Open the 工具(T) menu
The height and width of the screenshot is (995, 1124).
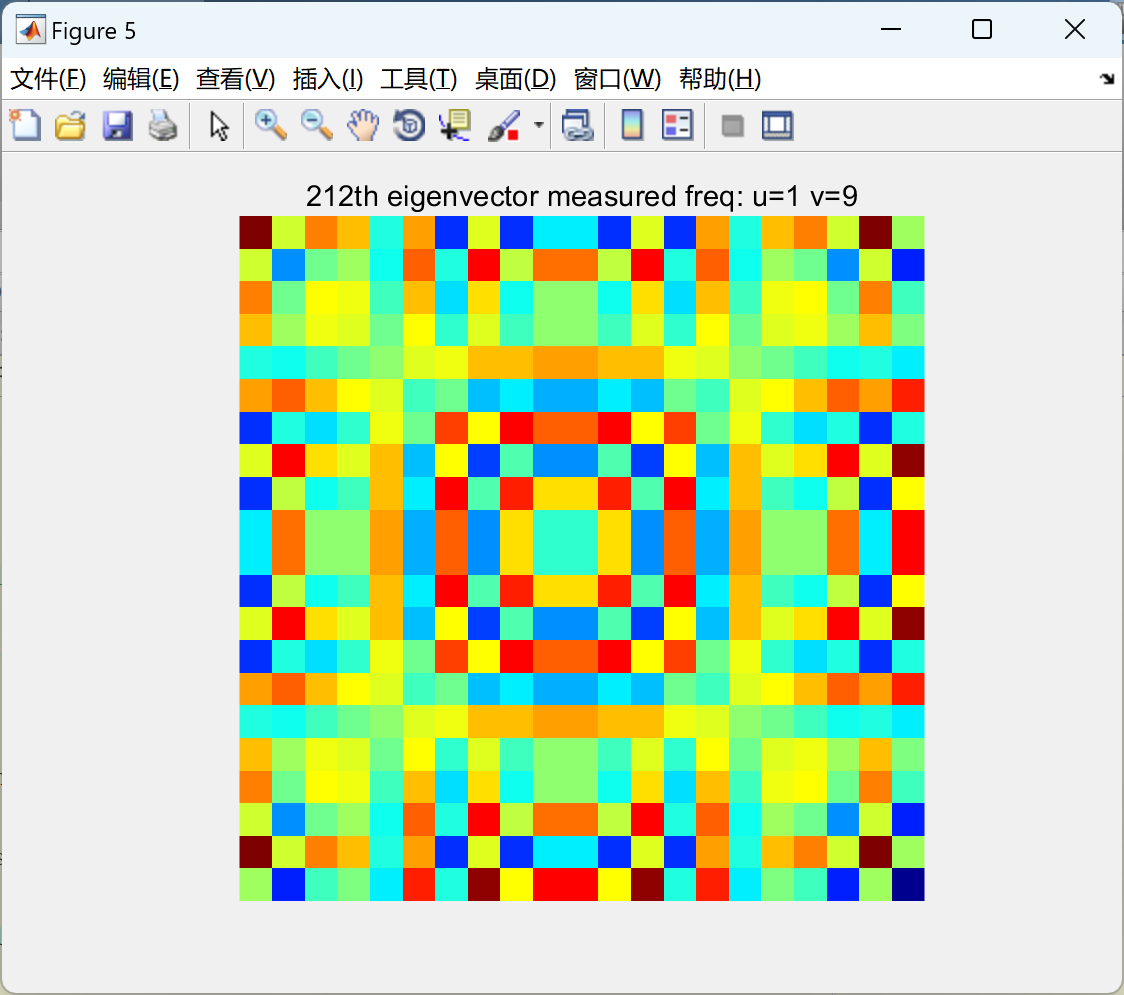click(x=419, y=79)
